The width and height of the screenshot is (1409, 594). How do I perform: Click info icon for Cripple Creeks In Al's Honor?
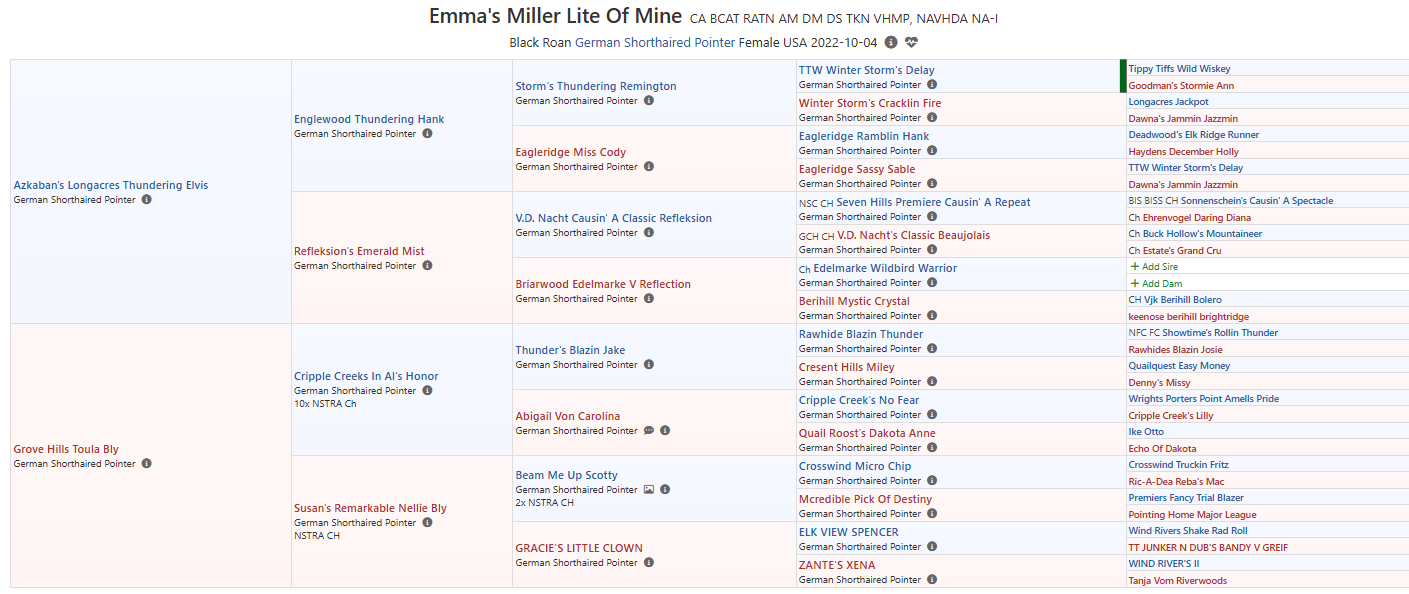[x=427, y=391]
